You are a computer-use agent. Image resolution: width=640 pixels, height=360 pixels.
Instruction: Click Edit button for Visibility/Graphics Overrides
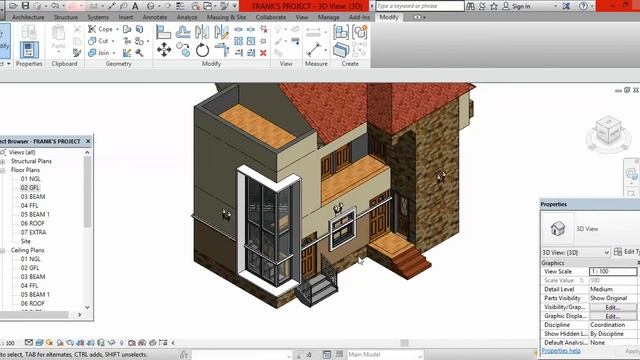click(x=613, y=307)
